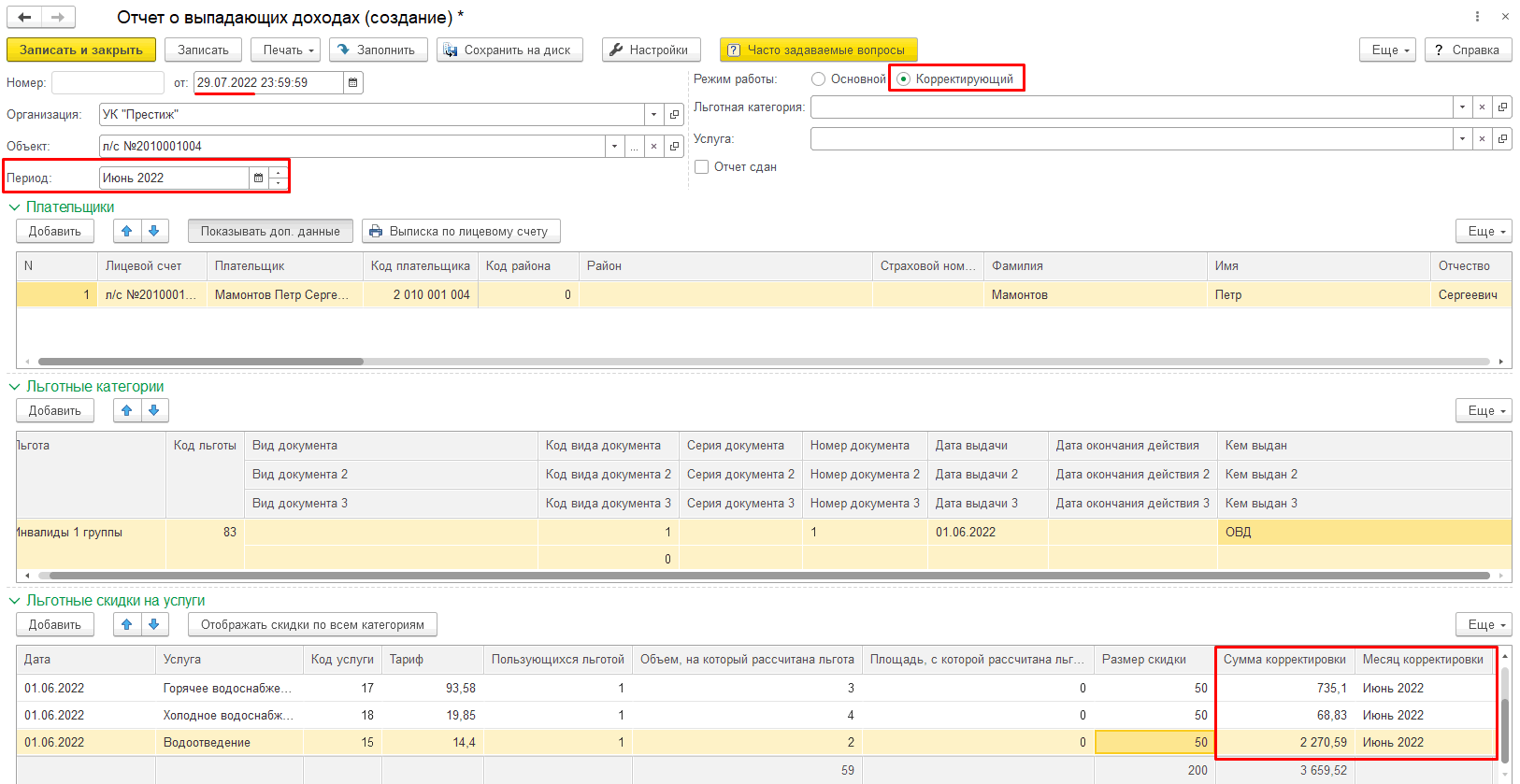Open calendar icon in Период field
The width and height of the screenshot is (1520, 784).
click(x=258, y=178)
